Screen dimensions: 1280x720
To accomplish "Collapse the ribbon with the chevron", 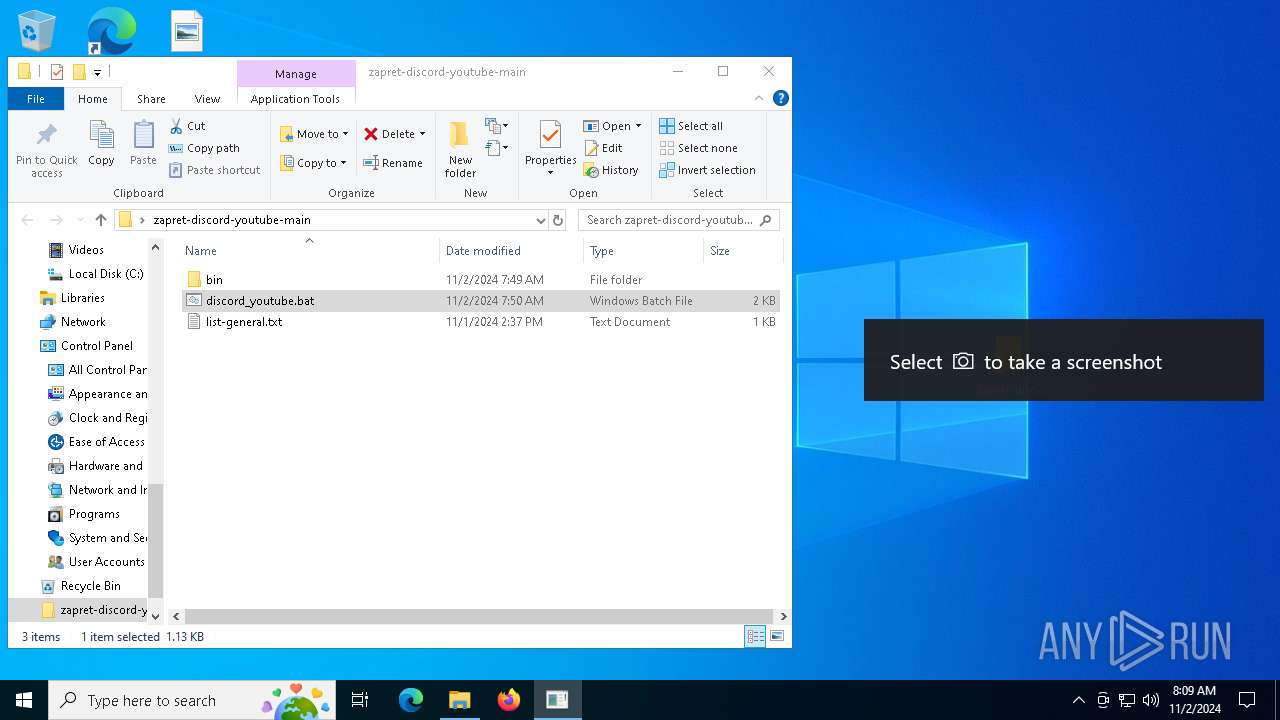I will (759, 98).
